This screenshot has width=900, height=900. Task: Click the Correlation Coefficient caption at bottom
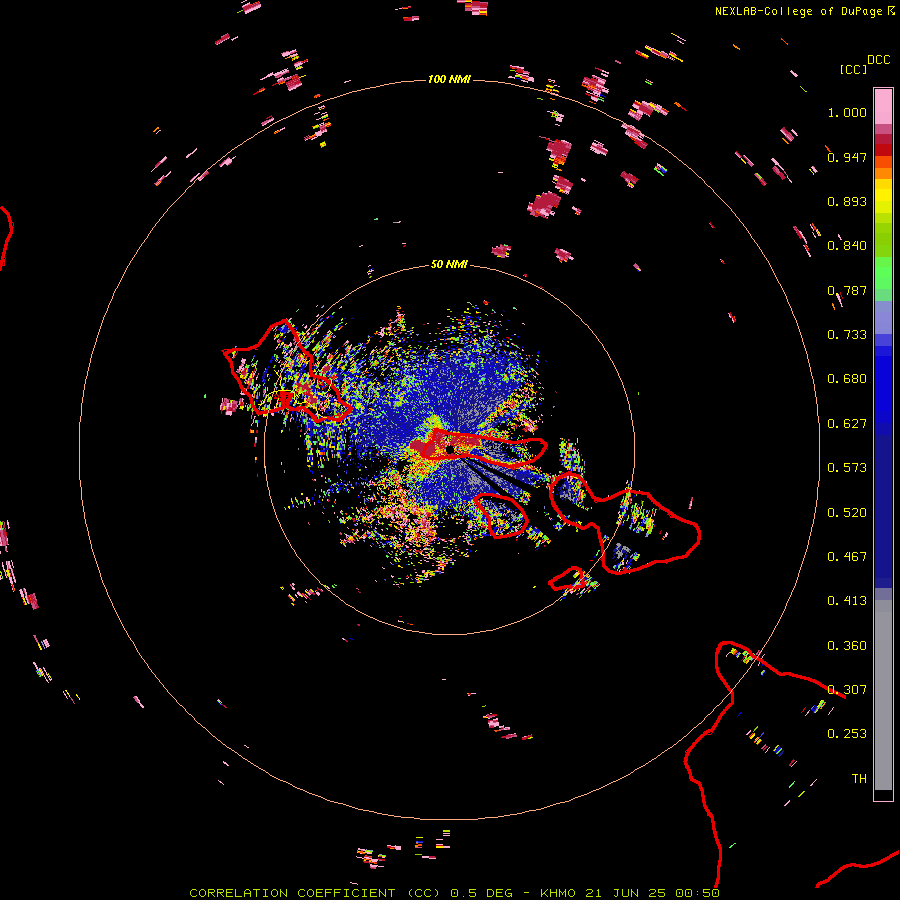pos(454,893)
